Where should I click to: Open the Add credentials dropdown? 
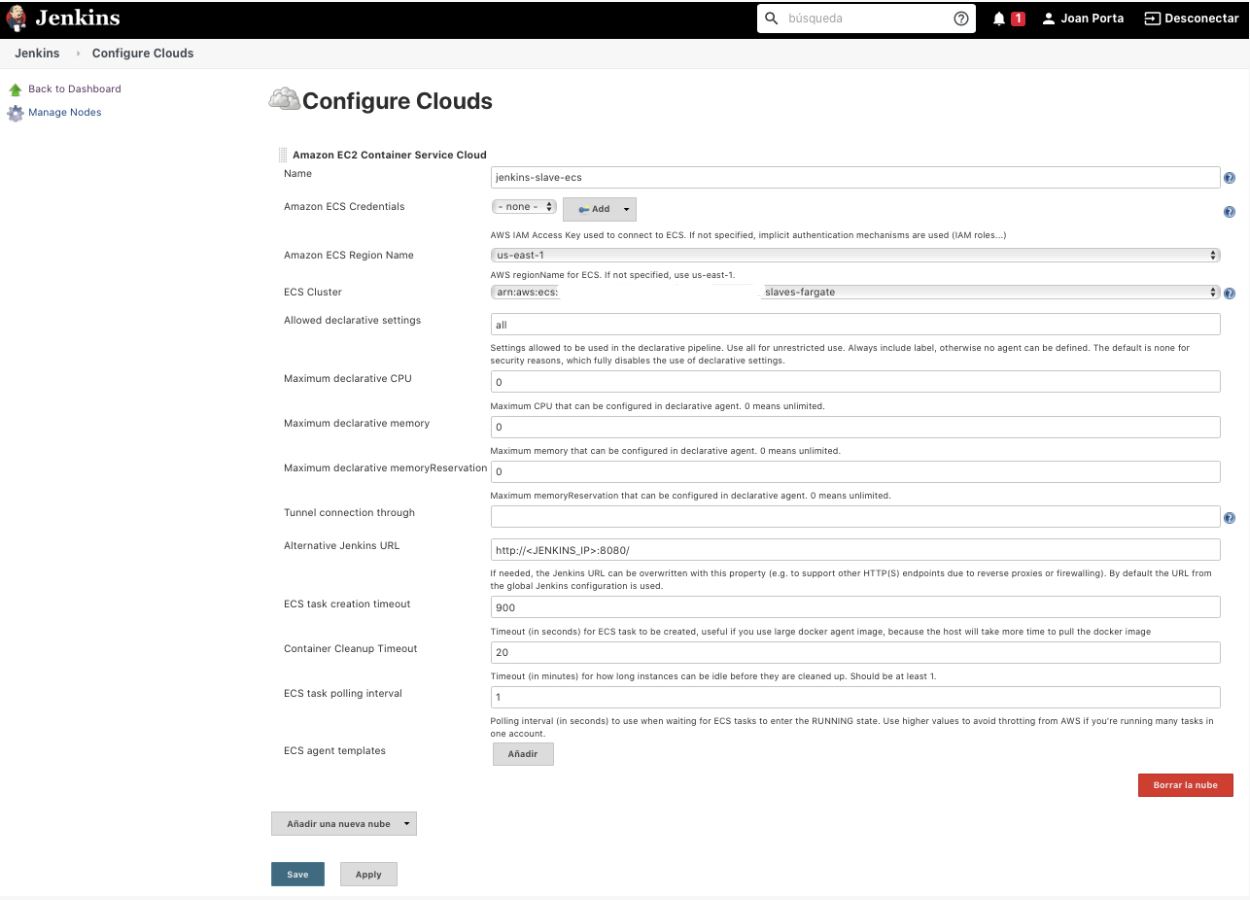(600, 209)
